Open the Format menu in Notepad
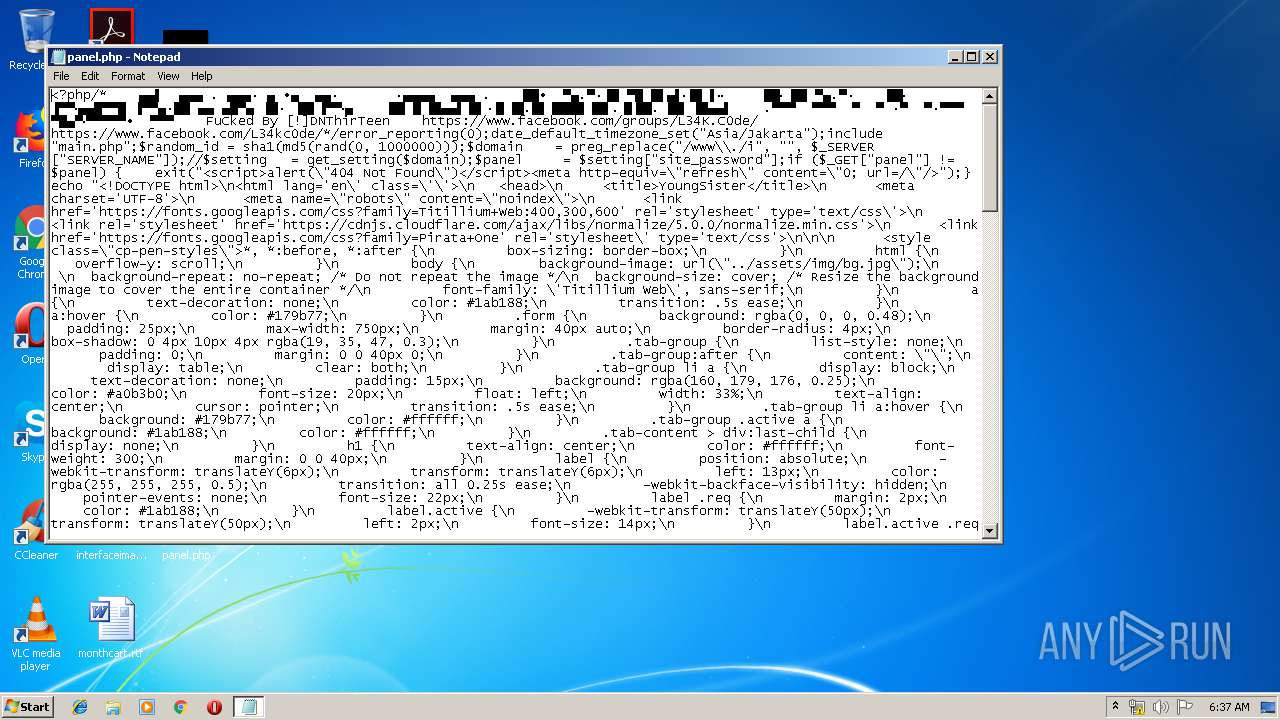The height and width of the screenshot is (720, 1280). tap(128, 76)
